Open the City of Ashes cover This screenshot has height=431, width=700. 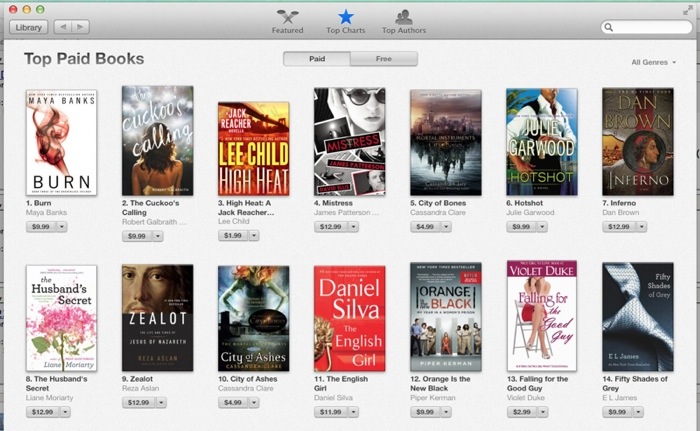254,318
